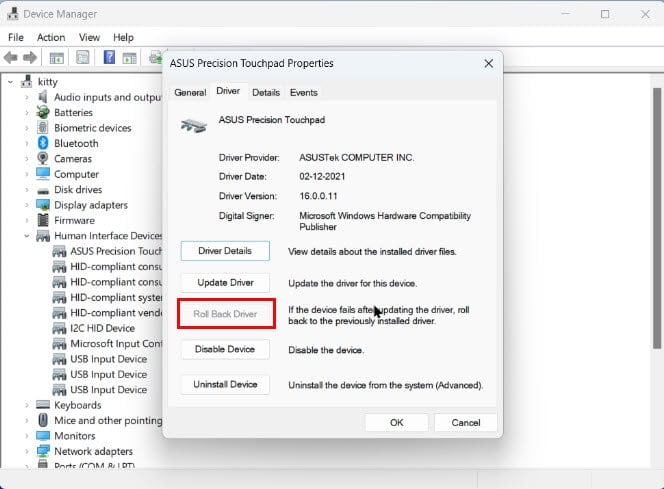The width and height of the screenshot is (664, 489).
Task: Click the I2C HID Device icon
Action: coord(59,328)
